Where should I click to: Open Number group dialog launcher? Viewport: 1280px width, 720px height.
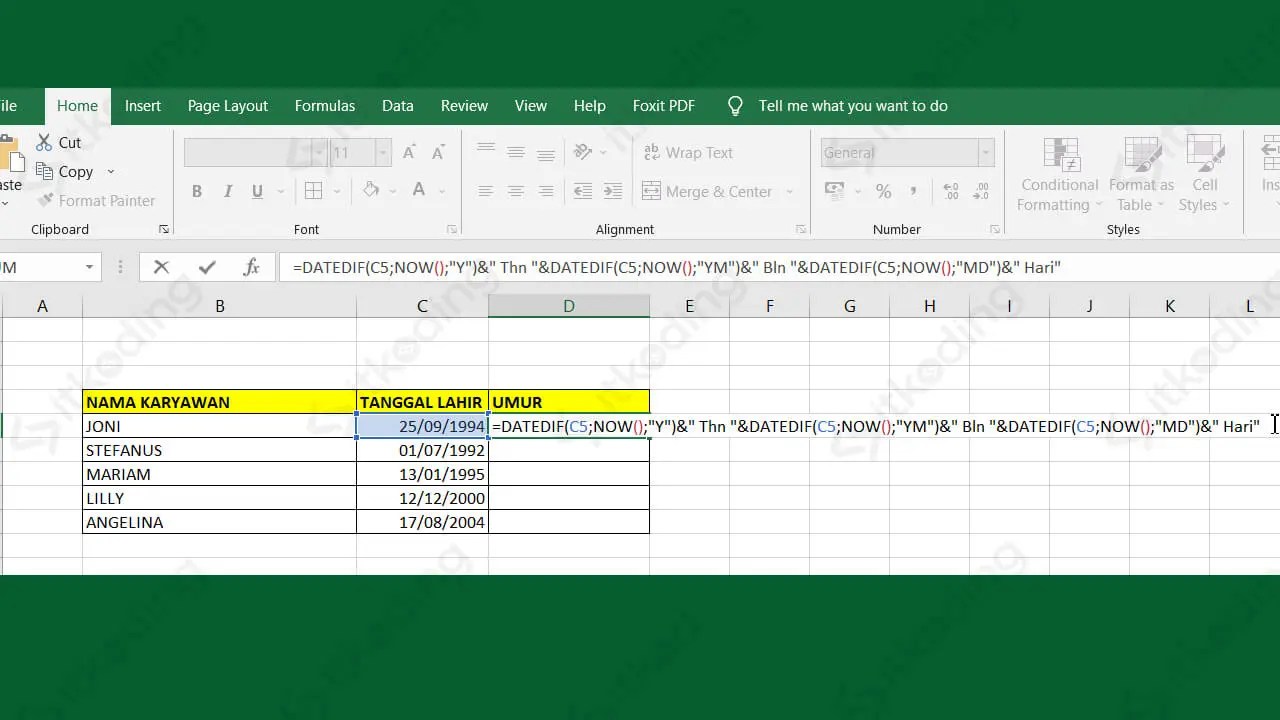(995, 229)
